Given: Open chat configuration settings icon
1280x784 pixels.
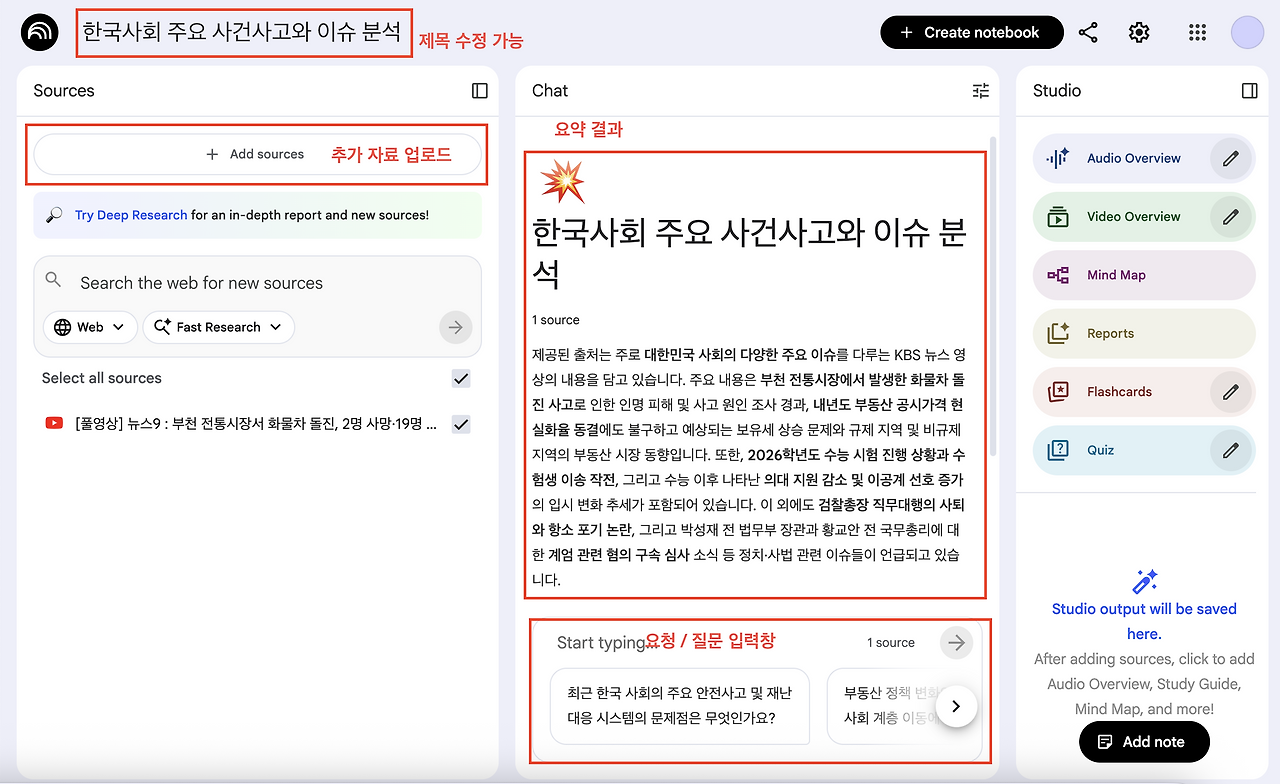Looking at the screenshot, I should pos(980,91).
